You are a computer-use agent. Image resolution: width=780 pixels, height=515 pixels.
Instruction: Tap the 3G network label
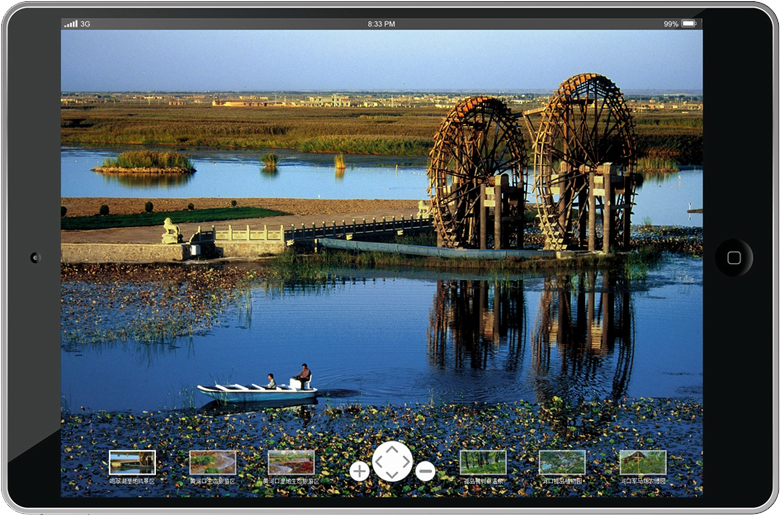point(85,23)
